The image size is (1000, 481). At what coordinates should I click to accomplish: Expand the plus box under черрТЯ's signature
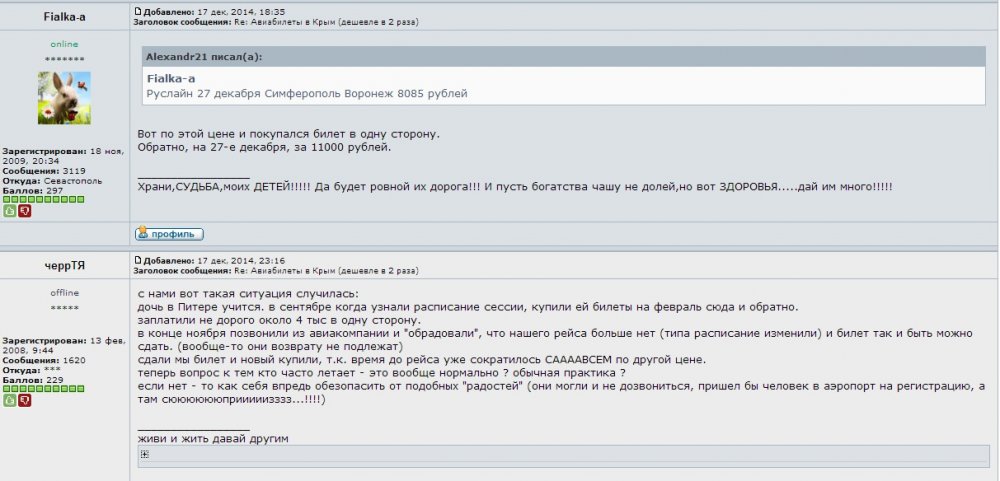click(145, 454)
